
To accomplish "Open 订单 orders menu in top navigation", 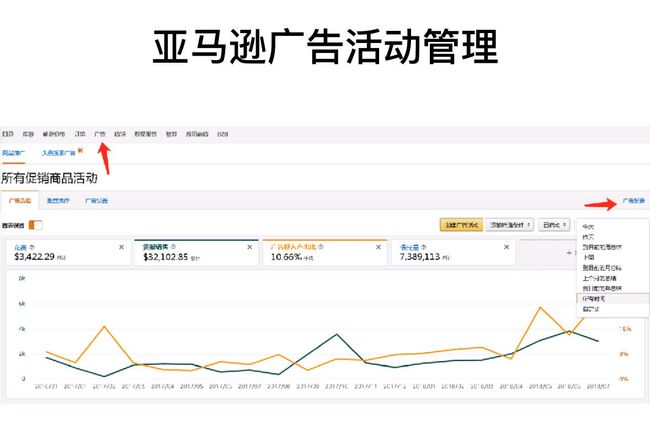I will tap(80, 134).
